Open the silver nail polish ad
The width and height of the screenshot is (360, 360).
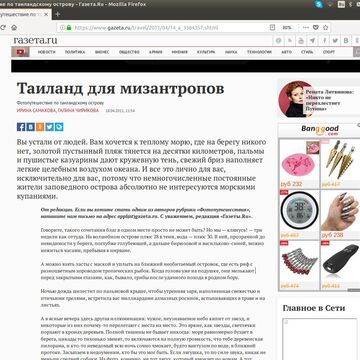click(340, 211)
